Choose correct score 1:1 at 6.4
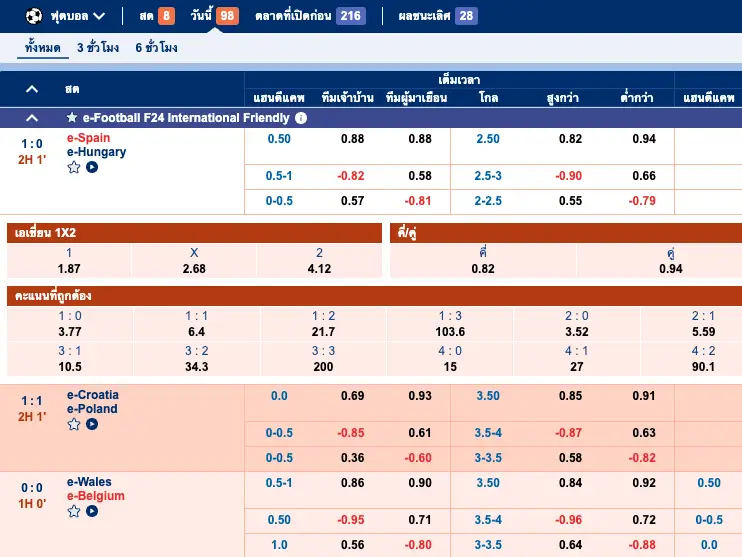Image resolution: width=742 pixels, height=557 pixels. coord(196,324)
